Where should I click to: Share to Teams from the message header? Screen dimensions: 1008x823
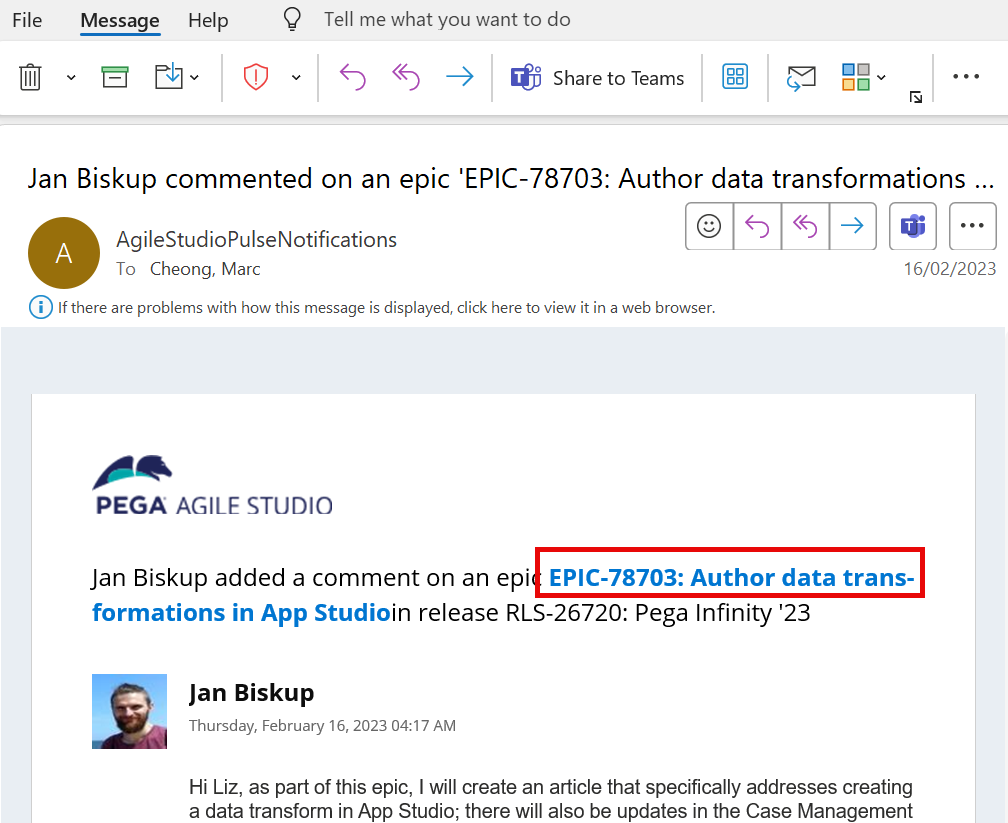pos(913,226)
